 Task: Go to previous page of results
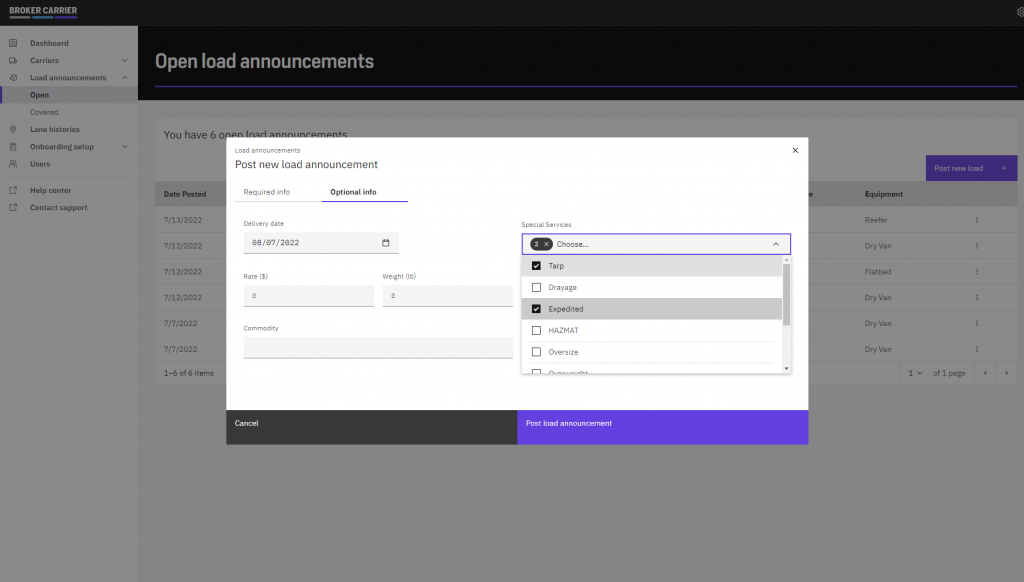985,373
